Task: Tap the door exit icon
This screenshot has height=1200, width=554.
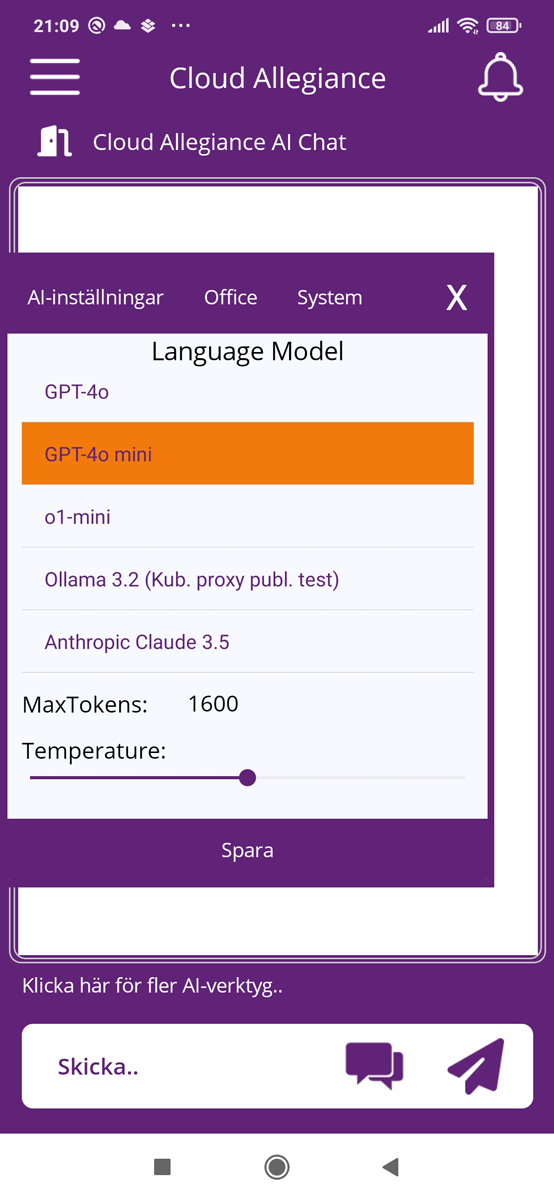Action: (54, 142)
